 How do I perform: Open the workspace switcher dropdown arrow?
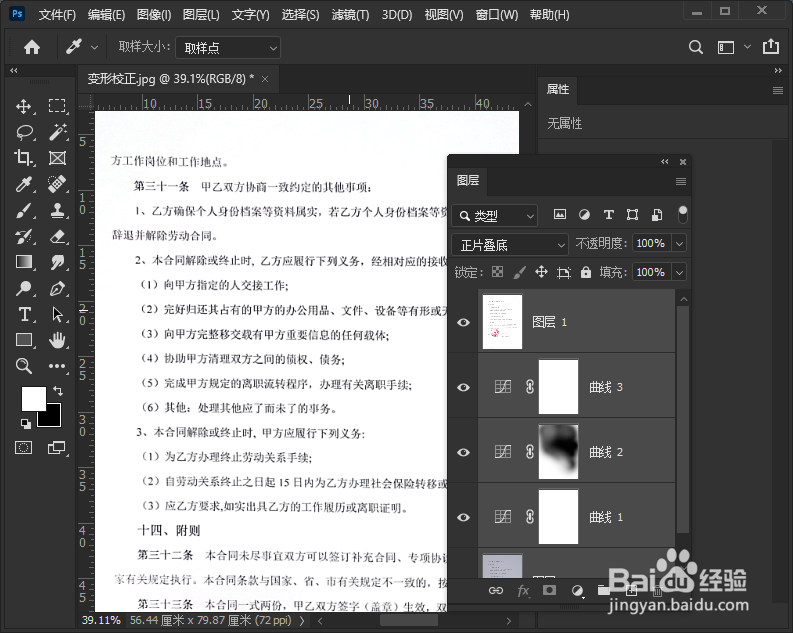(747, 47)
